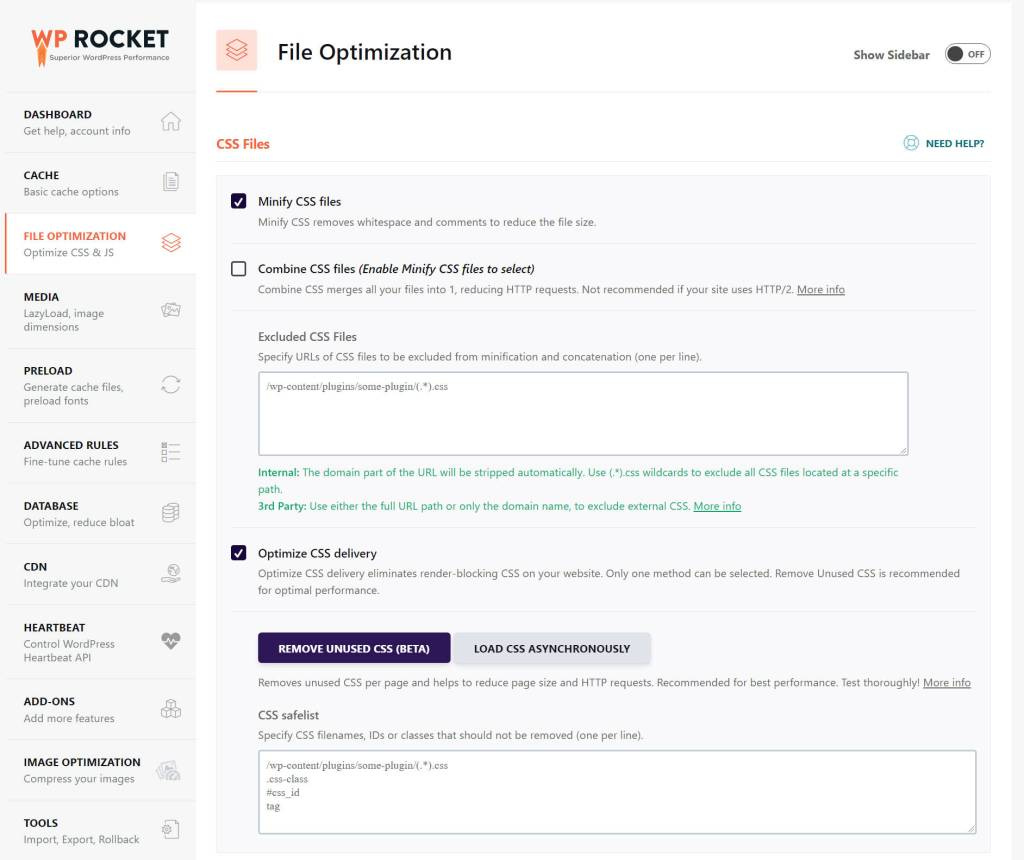
Task: Click Excluded CSS Files textarea resize handle
Action: pos(903,450)
